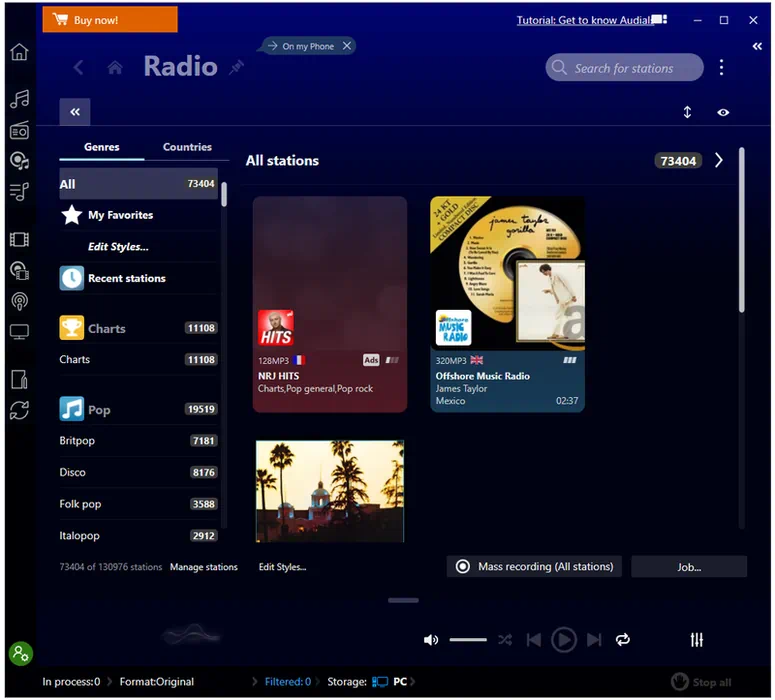Open the TV monitor icon in sidebar

(x=19, y=332)
